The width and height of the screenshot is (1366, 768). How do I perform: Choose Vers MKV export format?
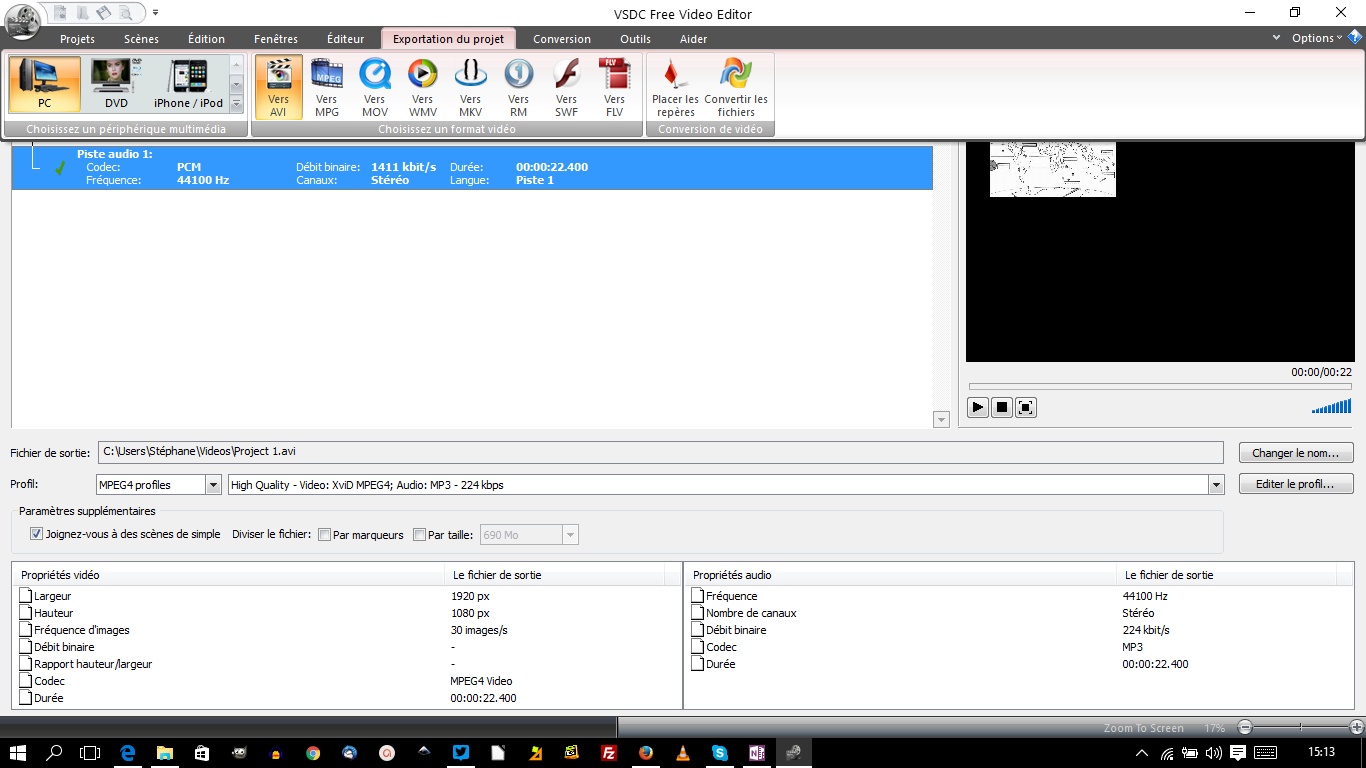coord(471,88)
